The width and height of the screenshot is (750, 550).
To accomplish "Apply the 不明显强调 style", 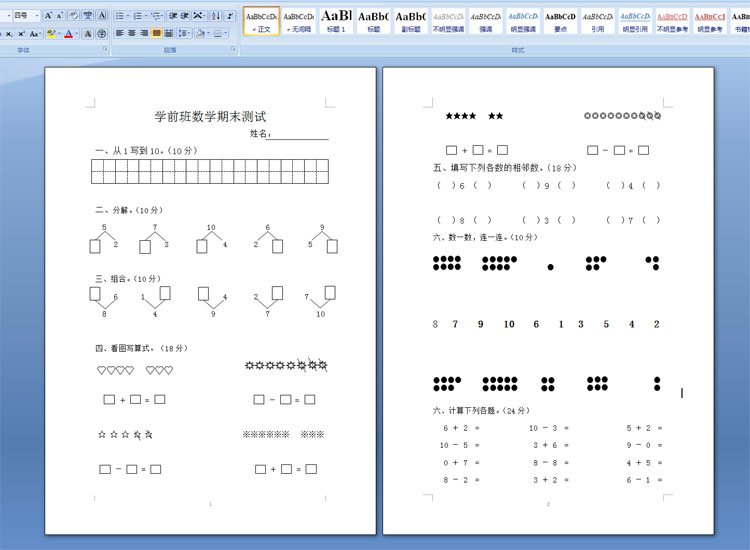I will tap(448, 21).
